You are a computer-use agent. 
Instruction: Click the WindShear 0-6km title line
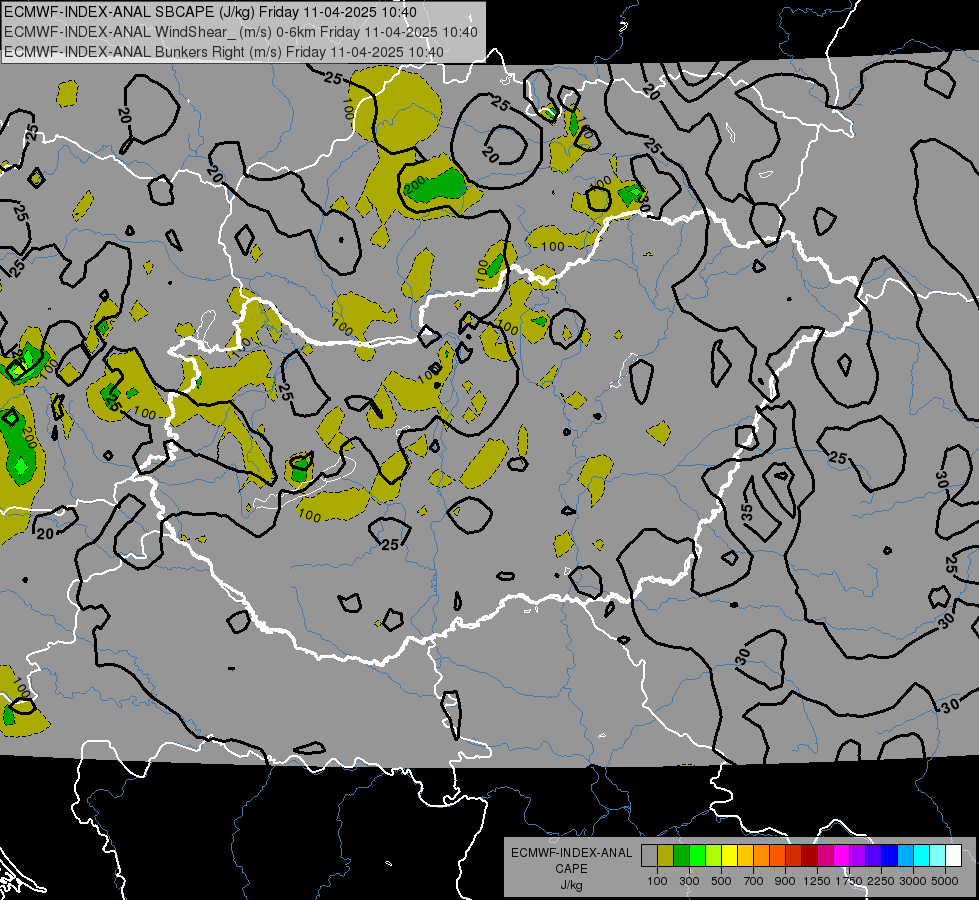click(x=240, y=32)
